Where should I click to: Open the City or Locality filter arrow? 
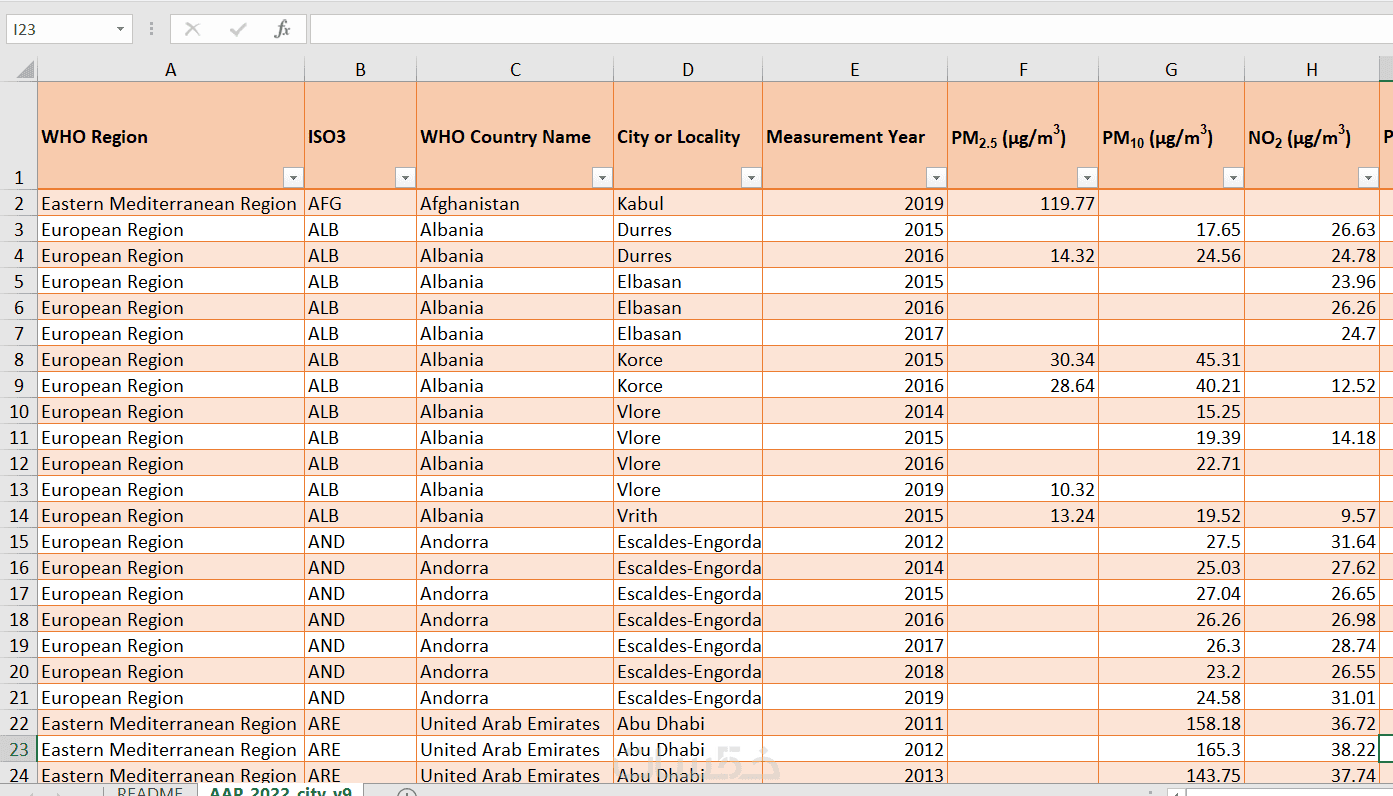pyautogui.click(x=751, y=178)
